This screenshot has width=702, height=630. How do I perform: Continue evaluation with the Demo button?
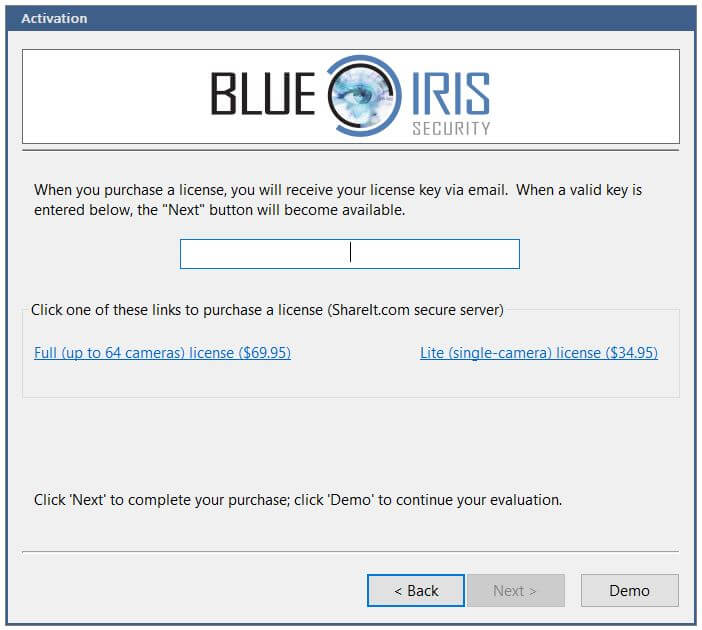629,591
